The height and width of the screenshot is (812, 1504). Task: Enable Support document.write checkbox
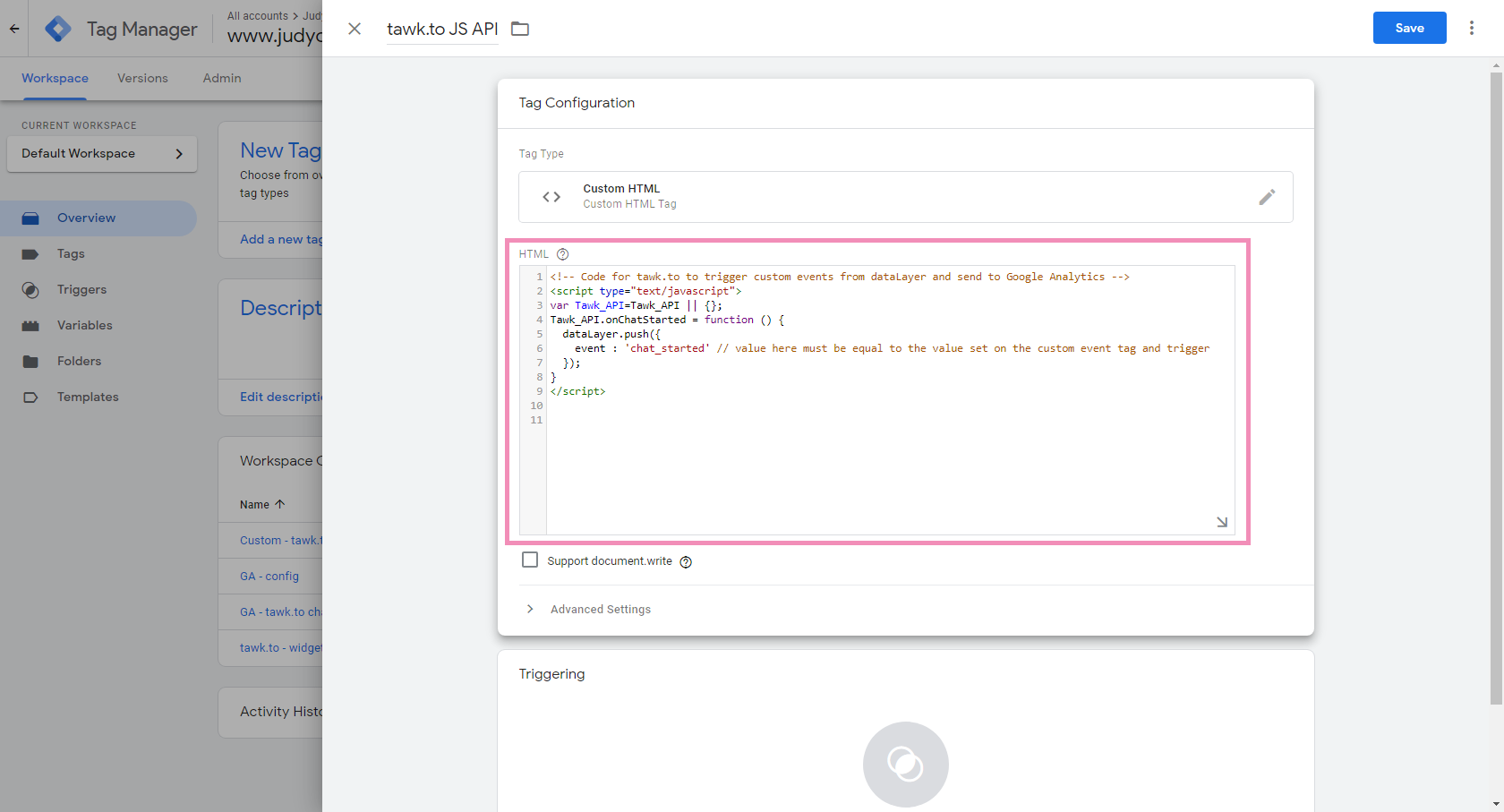click(530, 560)
